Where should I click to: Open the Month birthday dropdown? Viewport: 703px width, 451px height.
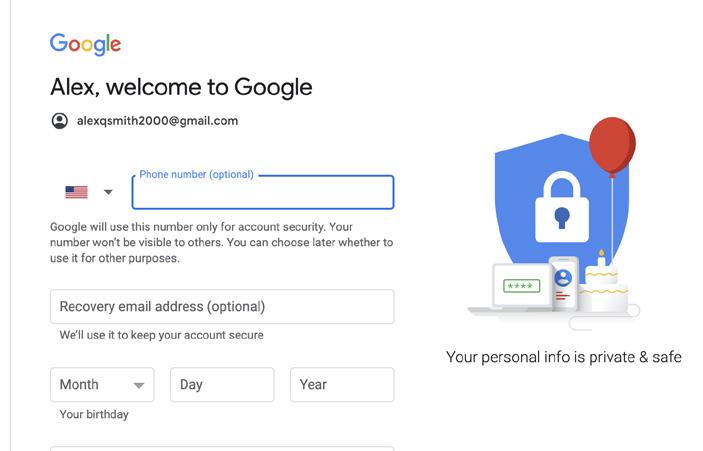click(x=102, y=385)
